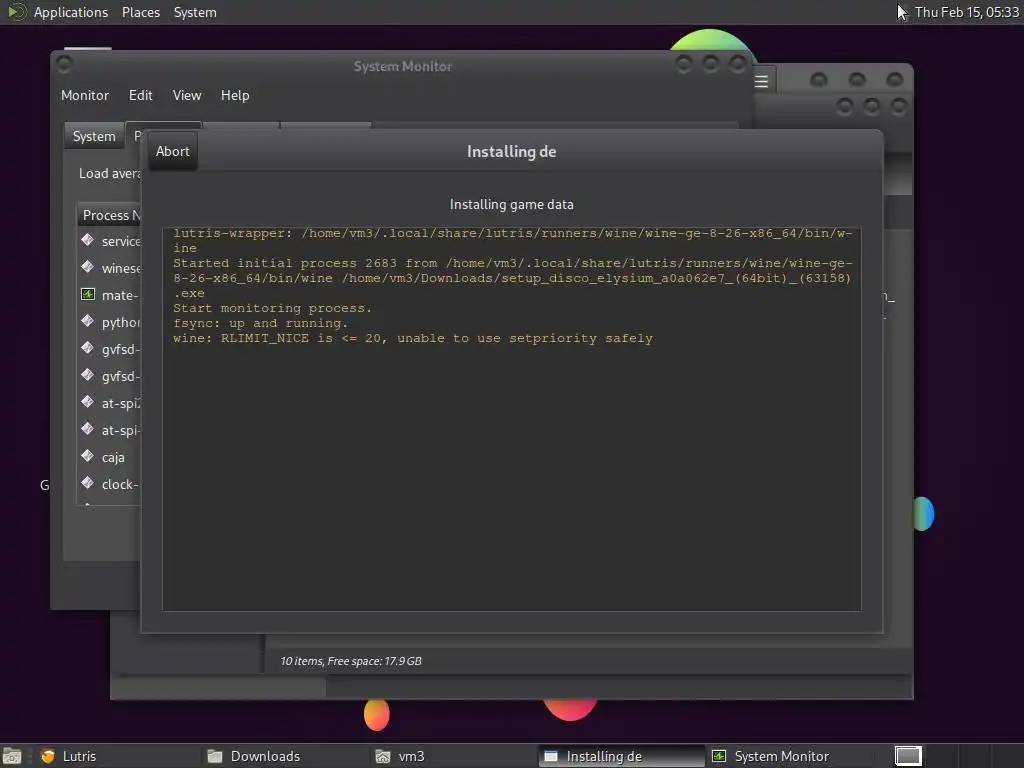Open the View menu in System Monitor
This screenshot has width=1024, height=768.
(187, 95)
